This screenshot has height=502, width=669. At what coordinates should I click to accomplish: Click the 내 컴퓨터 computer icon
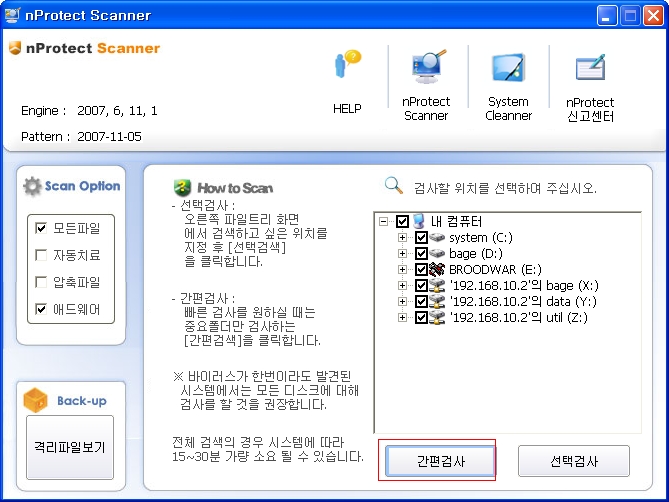(x=419, y=221)
